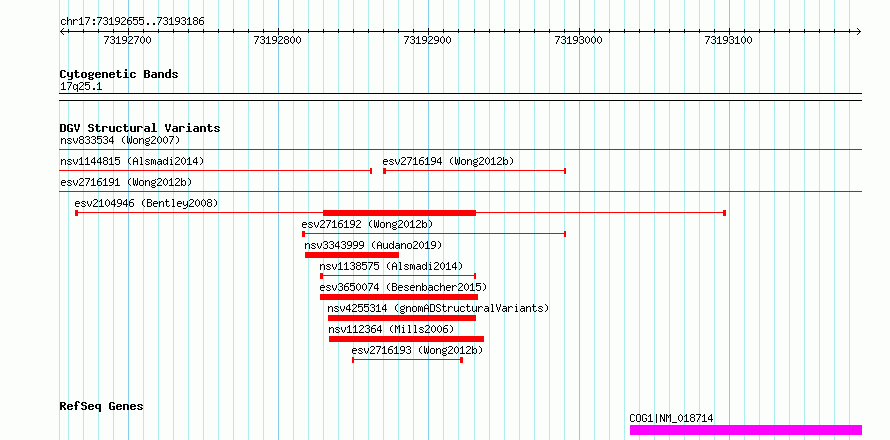Viewport: 890px width, 440px height.
Task: Click the thin red line under esv2716192
Action: tap(434, 234)
